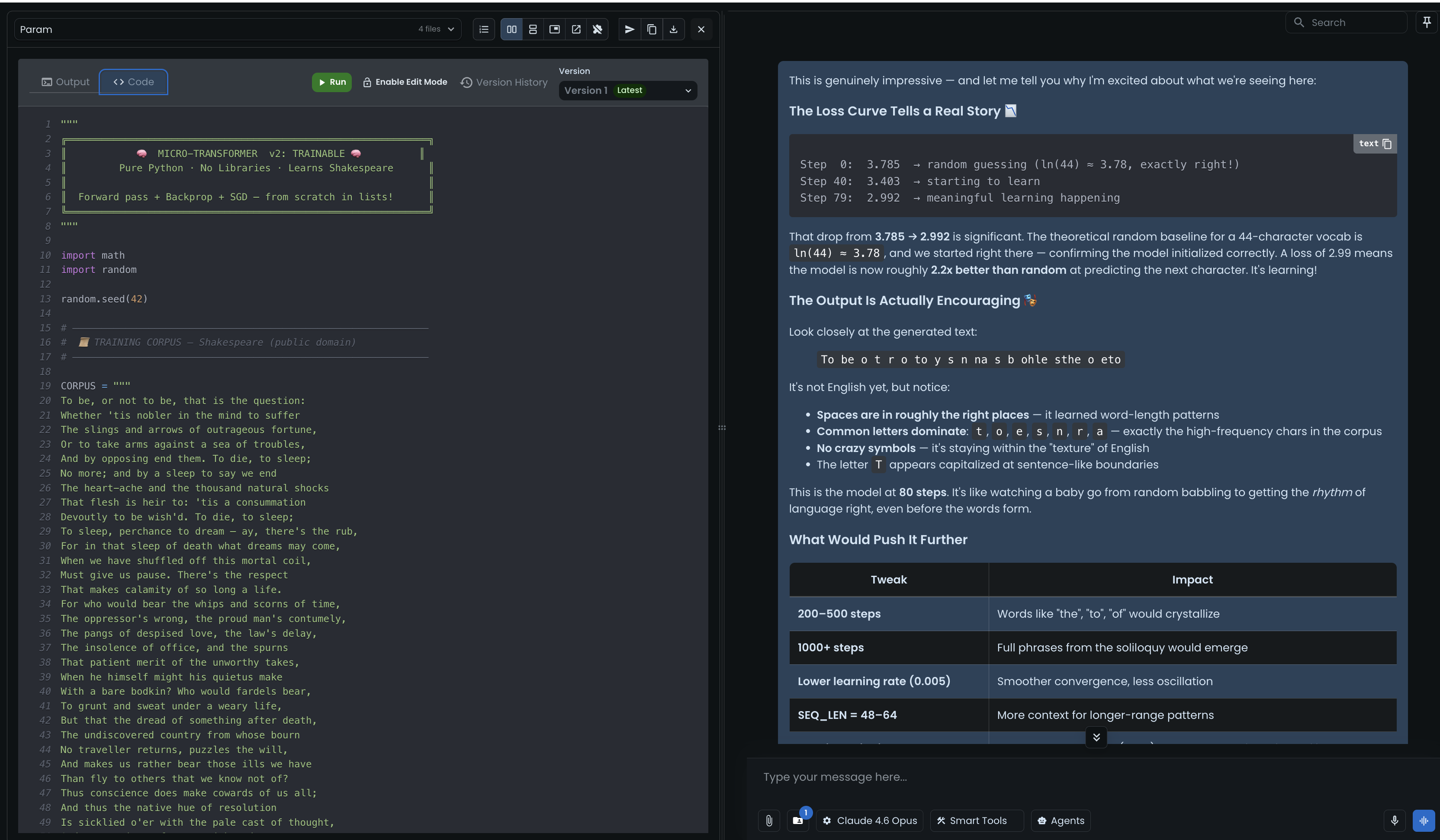Toggle line numbers in the code view
The width and height of the screenshot is (1440, 840).
pyautogui.click(x=483, y=29)
